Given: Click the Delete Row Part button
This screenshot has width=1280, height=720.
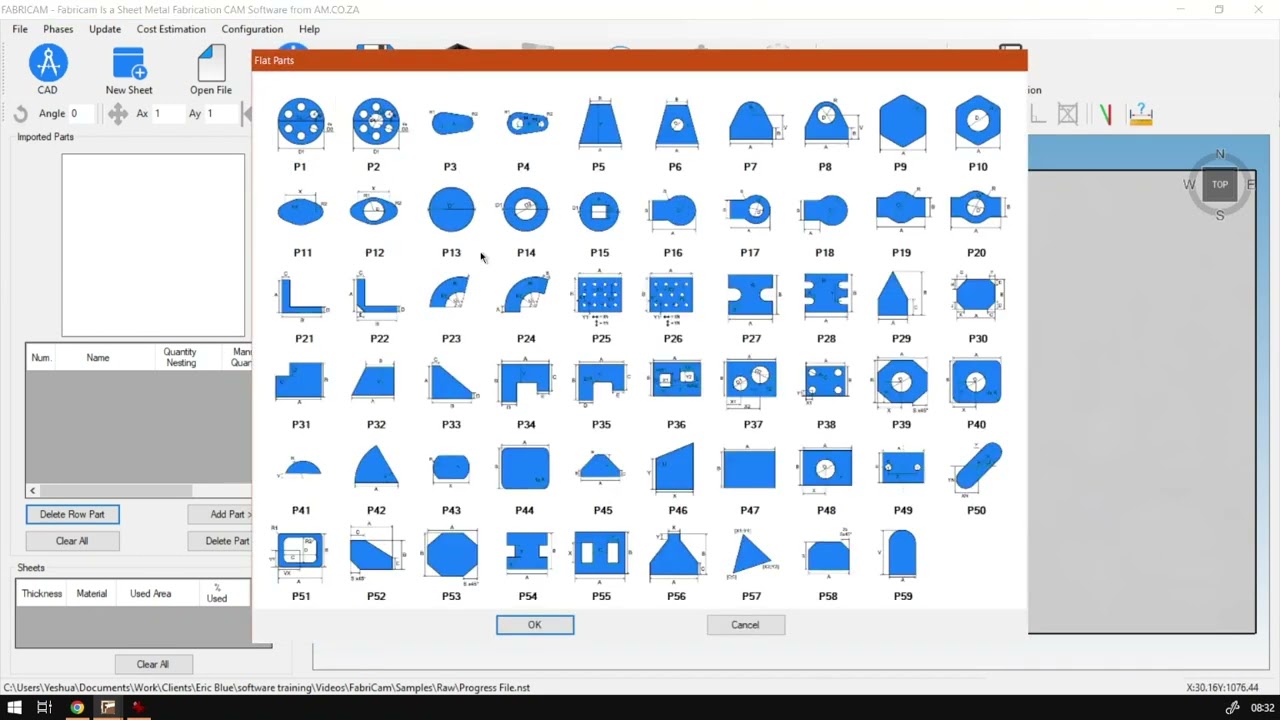Looking at the screenshot, I should (72, 514).
